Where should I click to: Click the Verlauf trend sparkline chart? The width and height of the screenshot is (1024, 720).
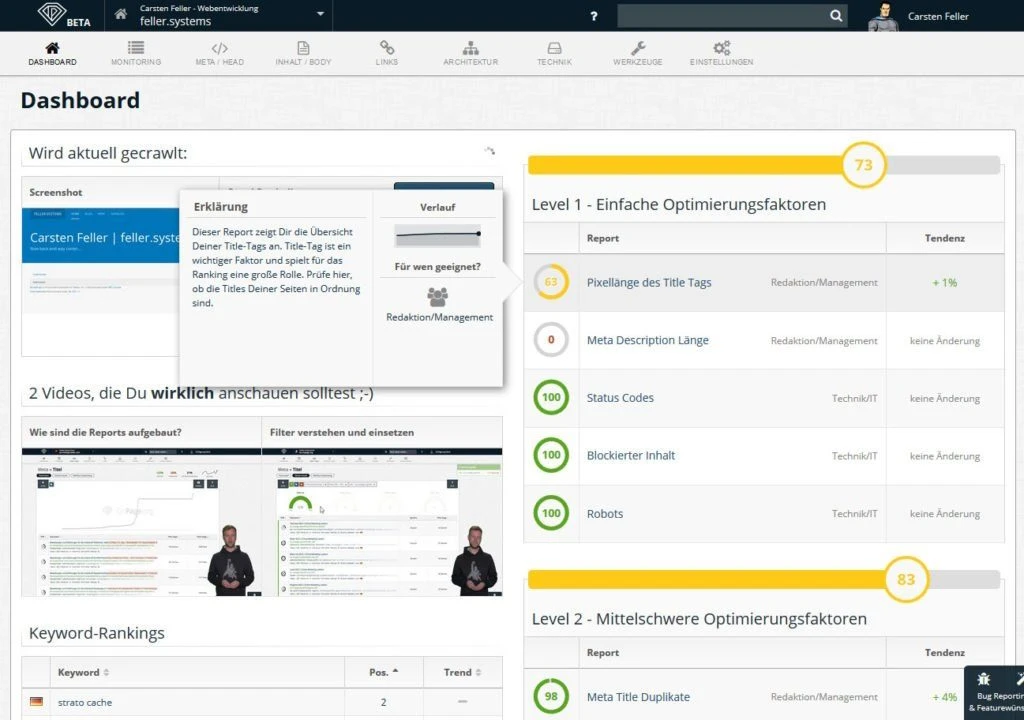(438, 235)
